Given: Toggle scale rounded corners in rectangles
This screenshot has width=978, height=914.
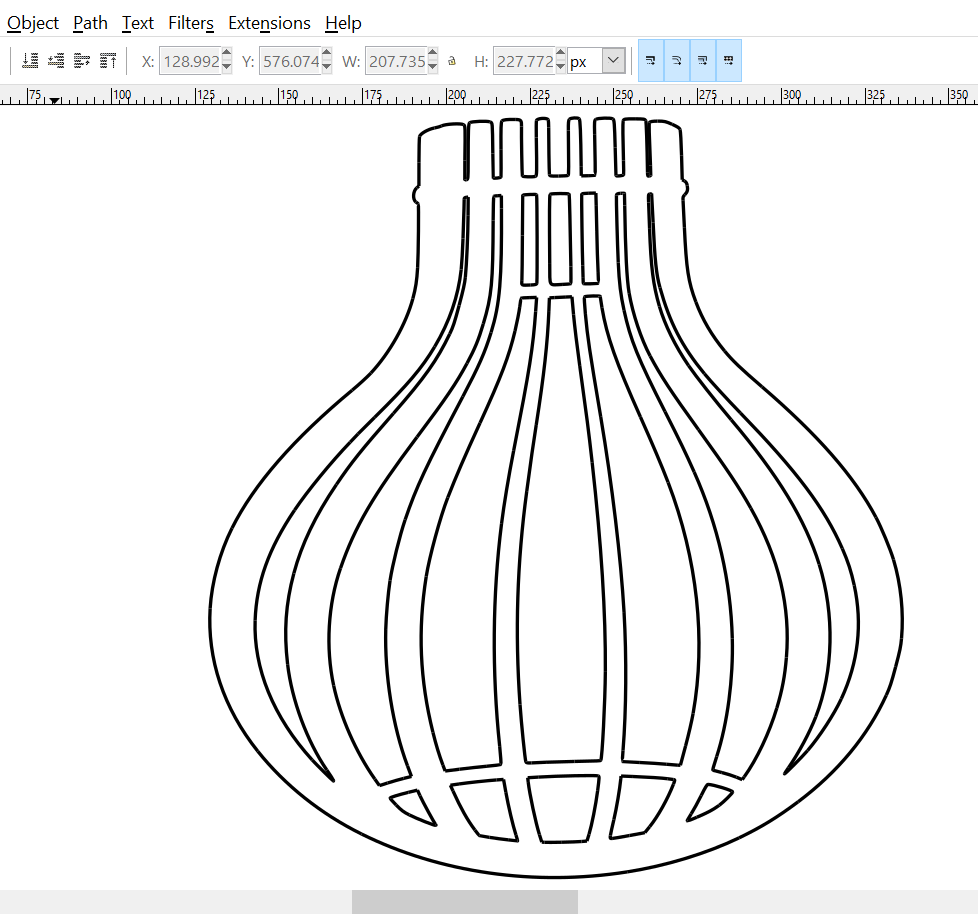Looking at the screenshot, I should (677, 61).
